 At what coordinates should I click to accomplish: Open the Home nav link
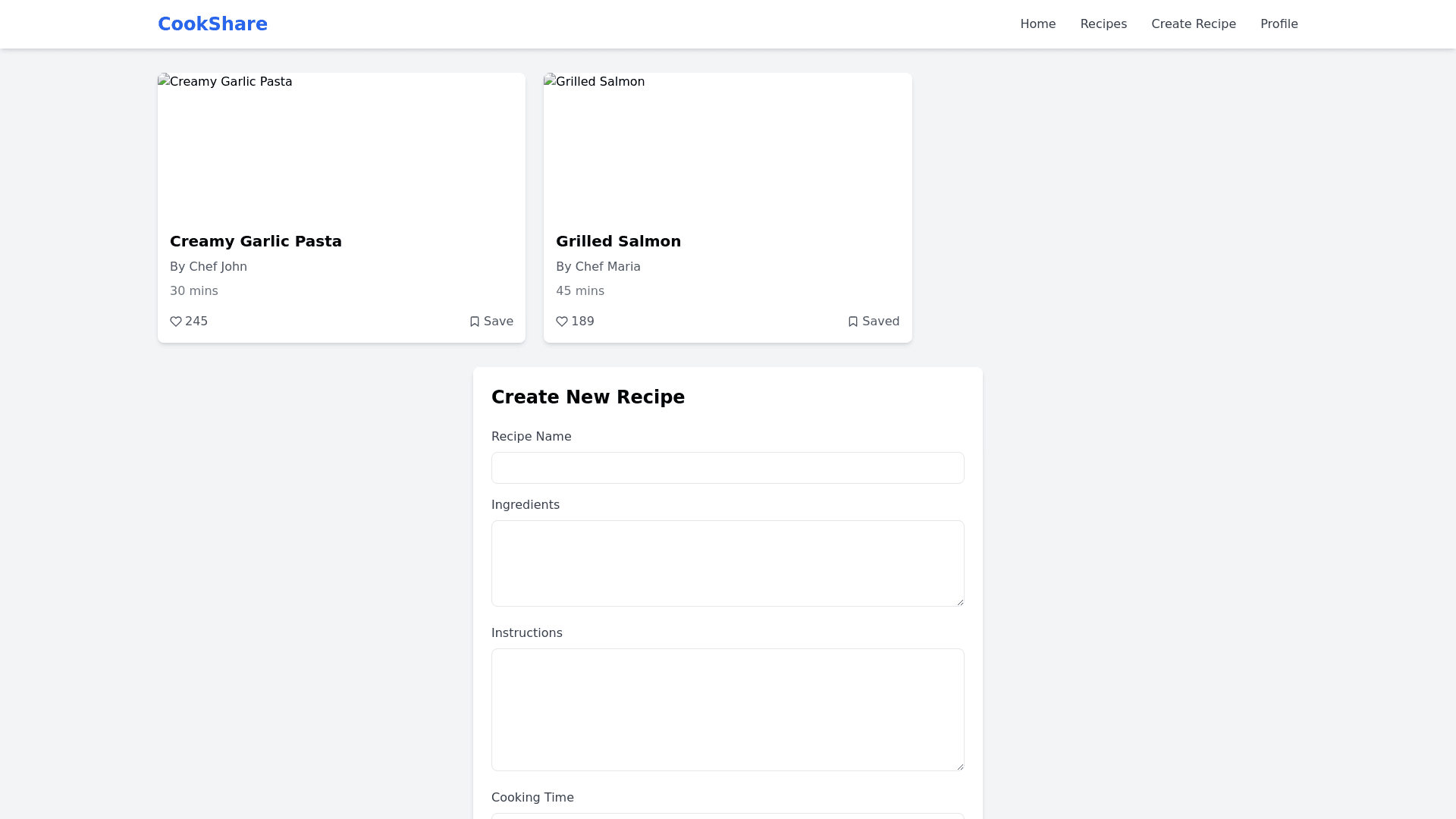pos(1037,24)
